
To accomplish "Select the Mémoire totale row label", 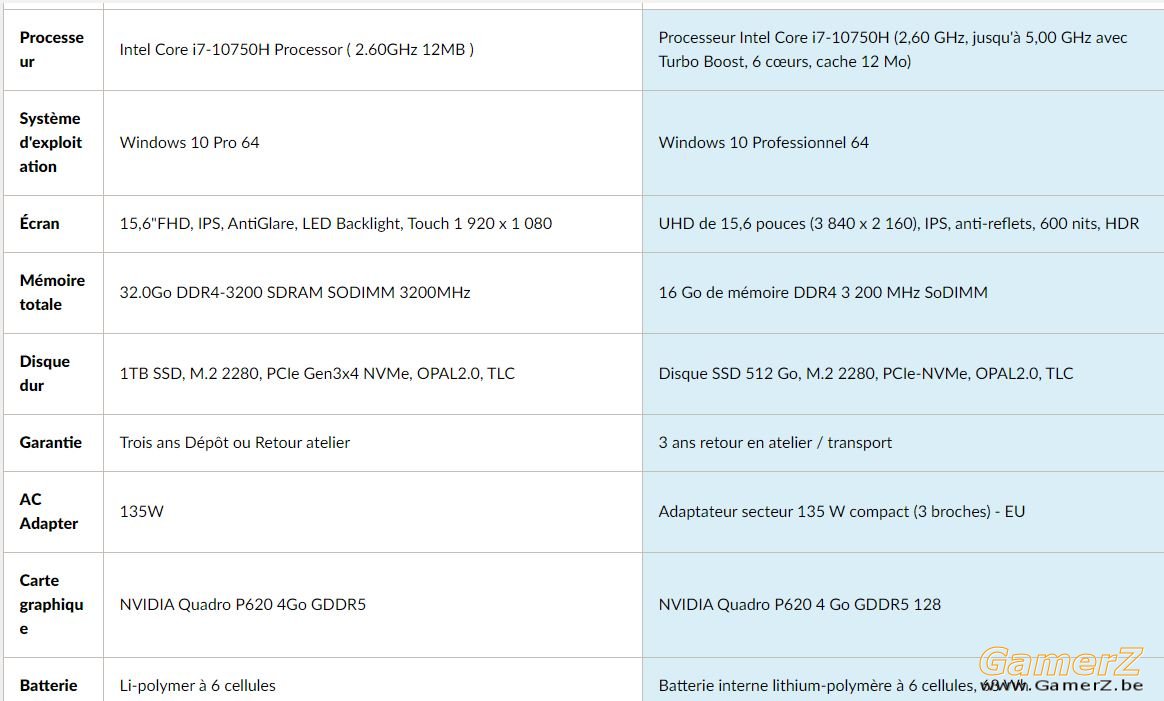I will point(52,293).
